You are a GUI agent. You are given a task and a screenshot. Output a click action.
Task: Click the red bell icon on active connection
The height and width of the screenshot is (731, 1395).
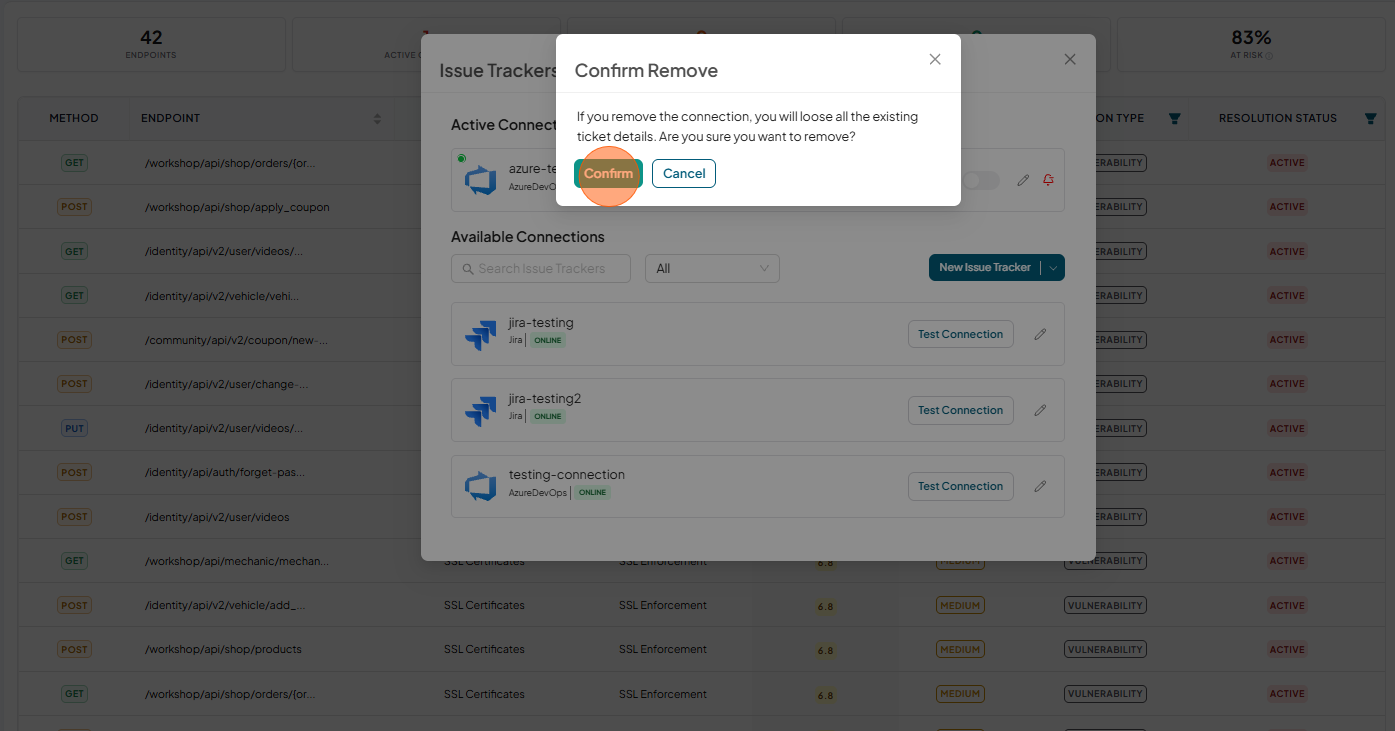click(x=1048, y=180)
